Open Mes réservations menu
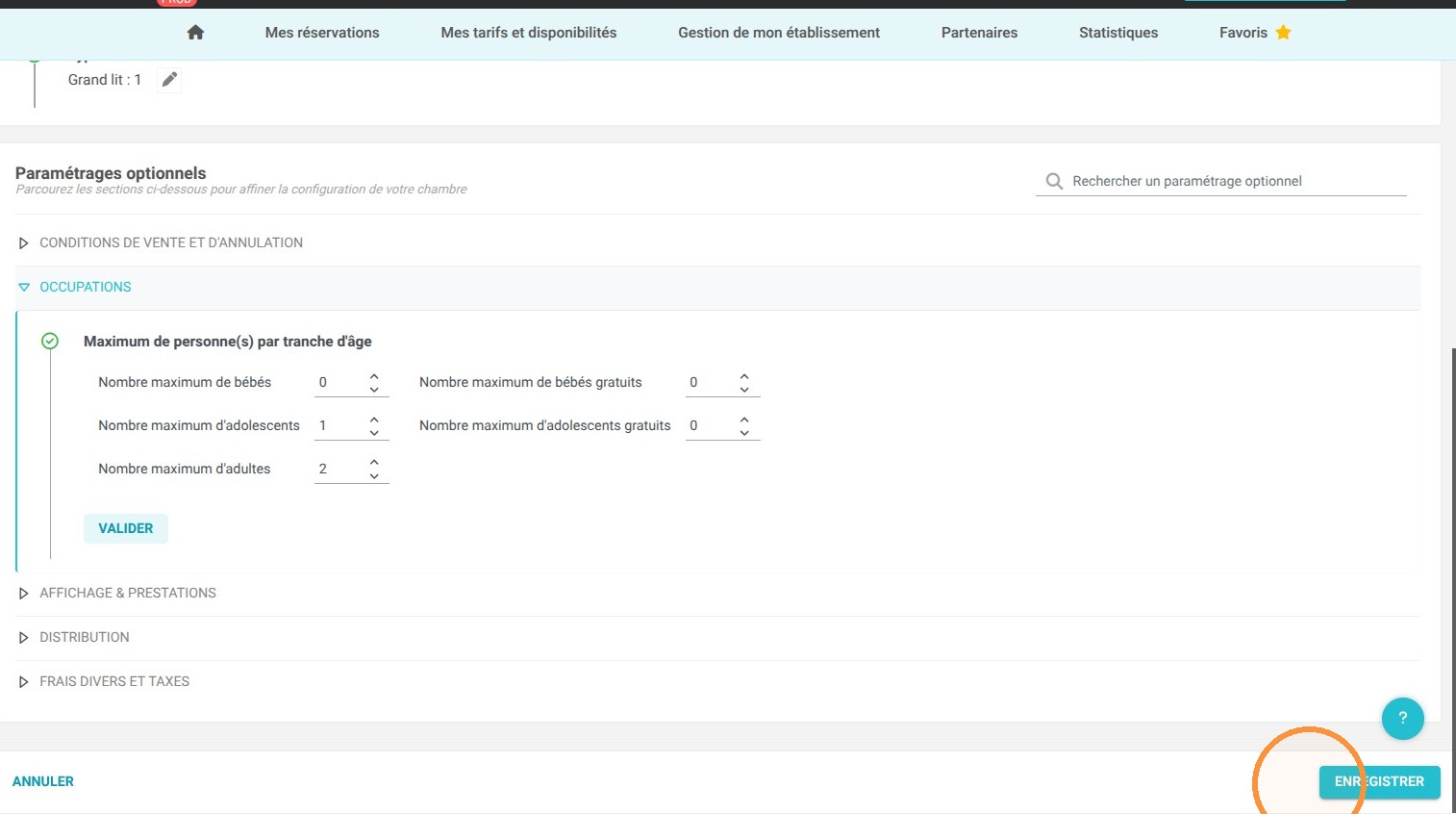Viewport: 1456px width, 814px height. [x=322, y=33]
